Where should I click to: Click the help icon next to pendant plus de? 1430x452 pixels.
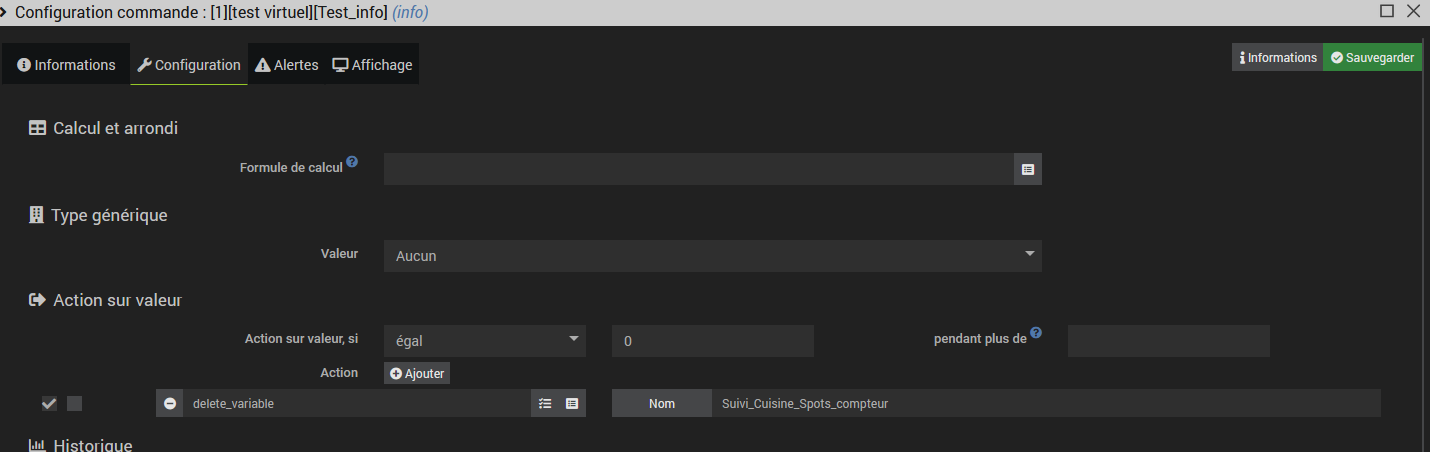click(1036, 333)
